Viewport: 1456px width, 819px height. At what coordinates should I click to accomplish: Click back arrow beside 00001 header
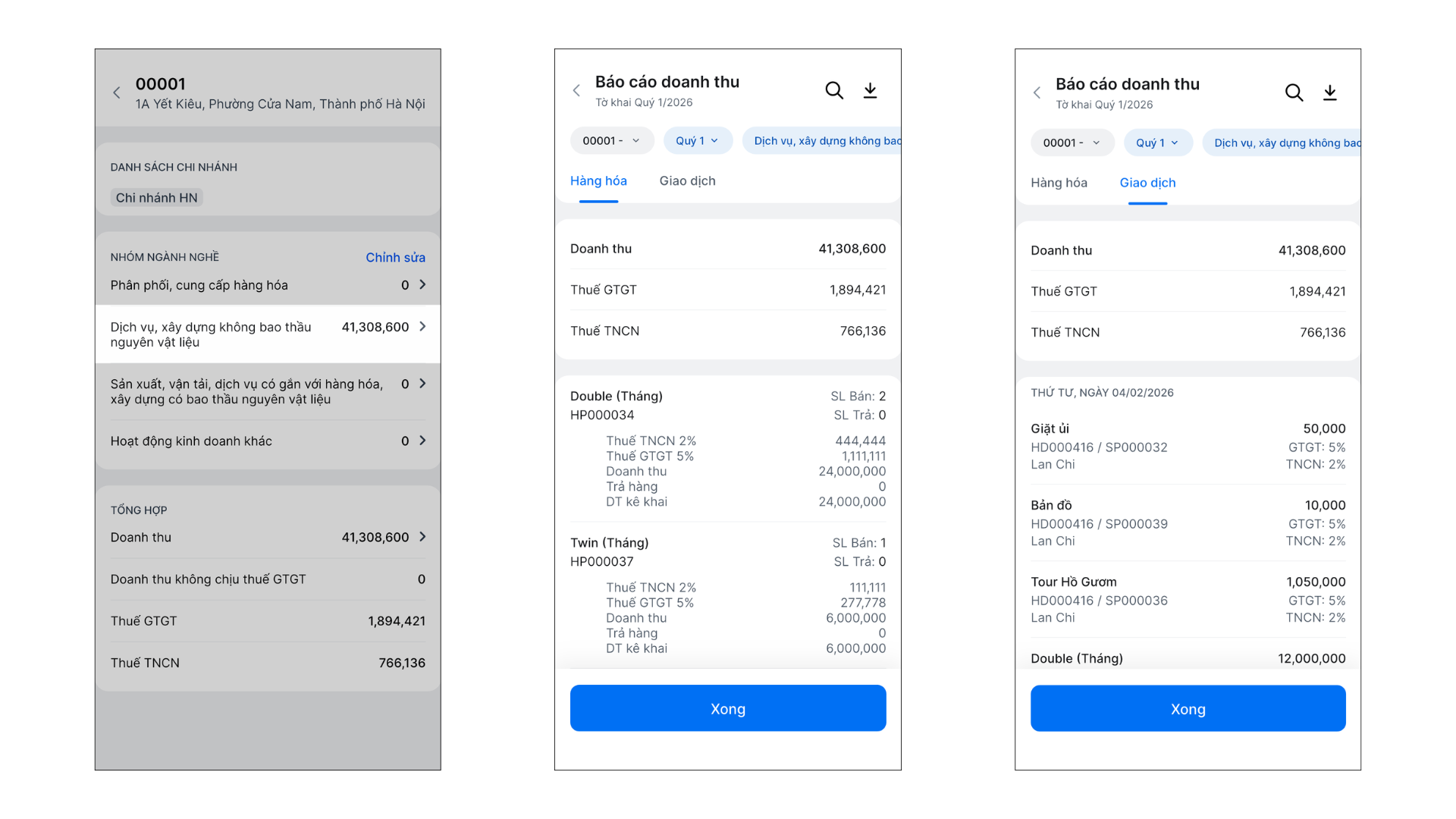(117, 93)
